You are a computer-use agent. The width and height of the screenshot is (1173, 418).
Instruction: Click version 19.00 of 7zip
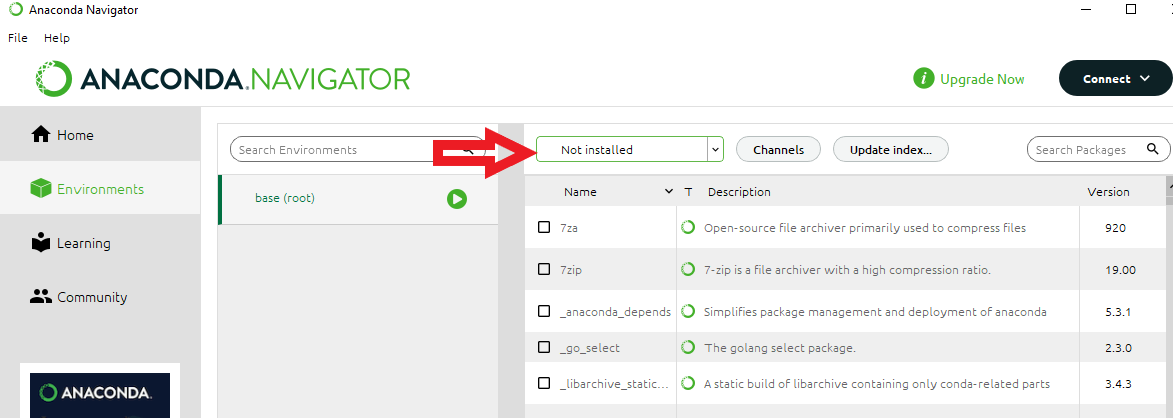[x=1120, y=270]
